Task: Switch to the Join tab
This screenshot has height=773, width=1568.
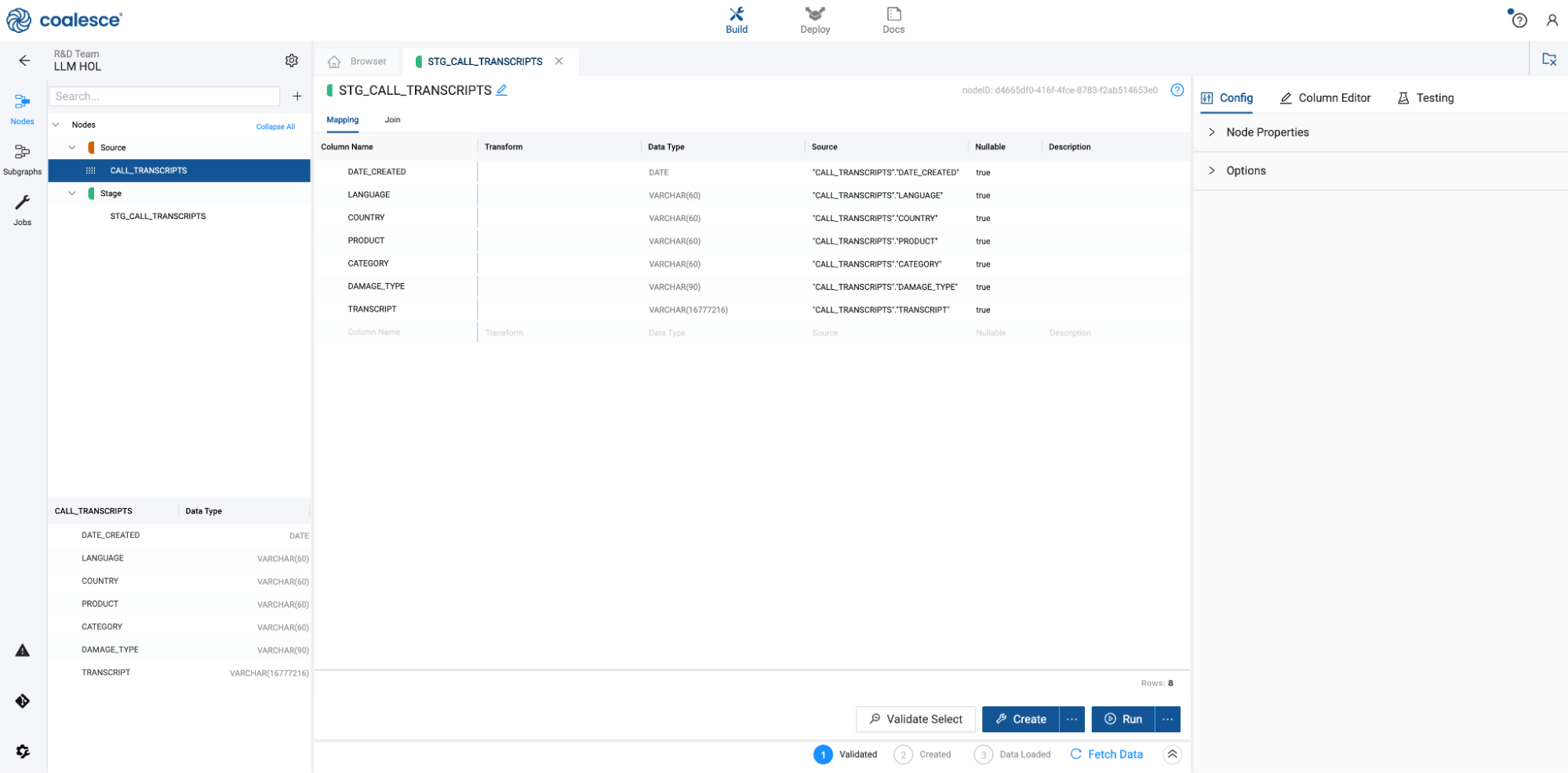Action: [392, 120]
